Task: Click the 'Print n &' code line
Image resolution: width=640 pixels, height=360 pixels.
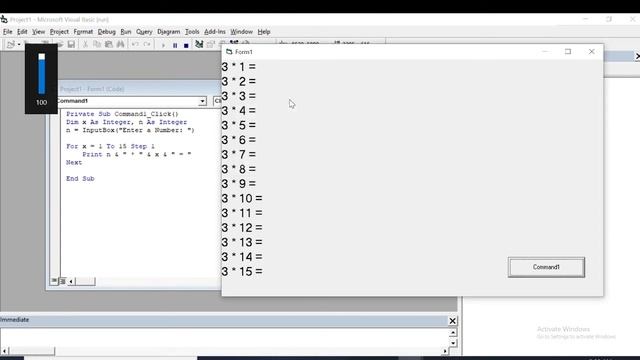Action: [x=137, y=154]
